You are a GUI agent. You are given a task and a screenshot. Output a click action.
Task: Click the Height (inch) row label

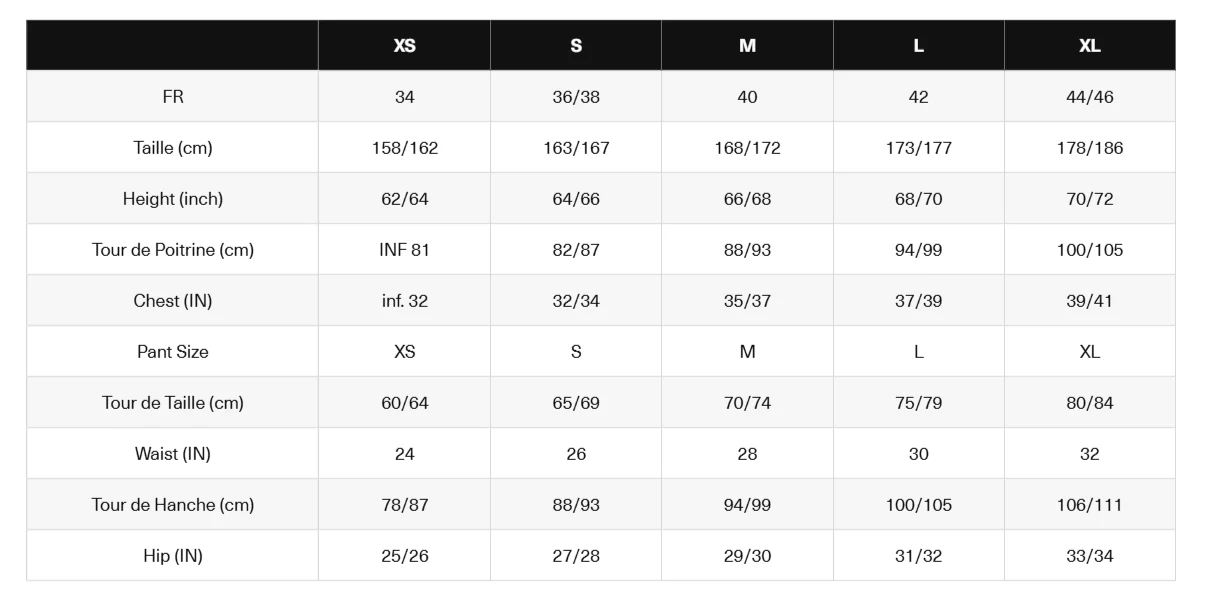(173, 199)
